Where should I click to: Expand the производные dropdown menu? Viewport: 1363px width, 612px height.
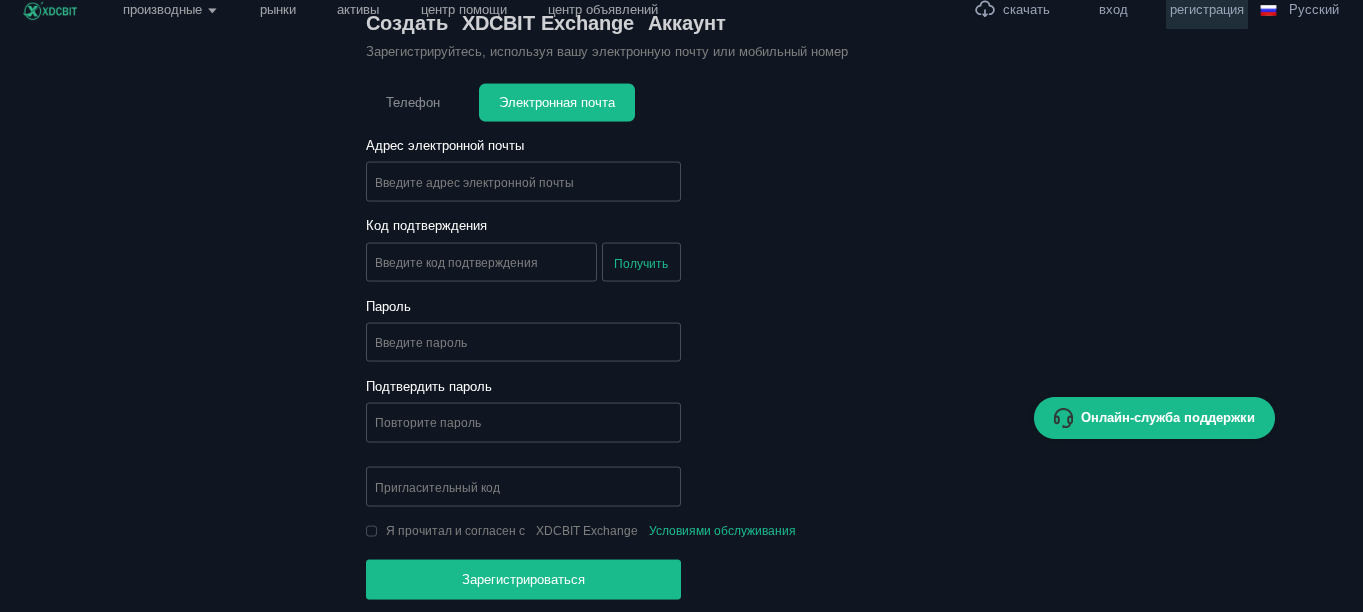[169, 10]
